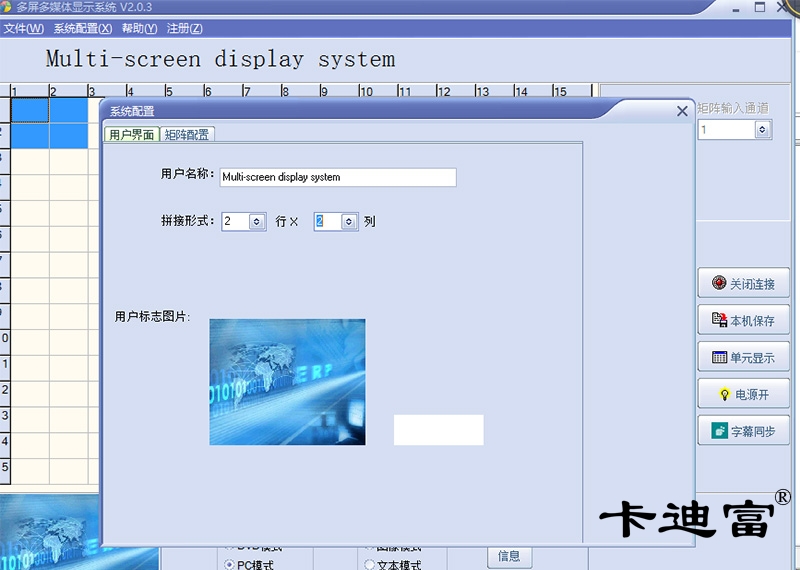Open the 帮助(Y) menu
This screenshot has height=570, width=800.
[139, 29]
